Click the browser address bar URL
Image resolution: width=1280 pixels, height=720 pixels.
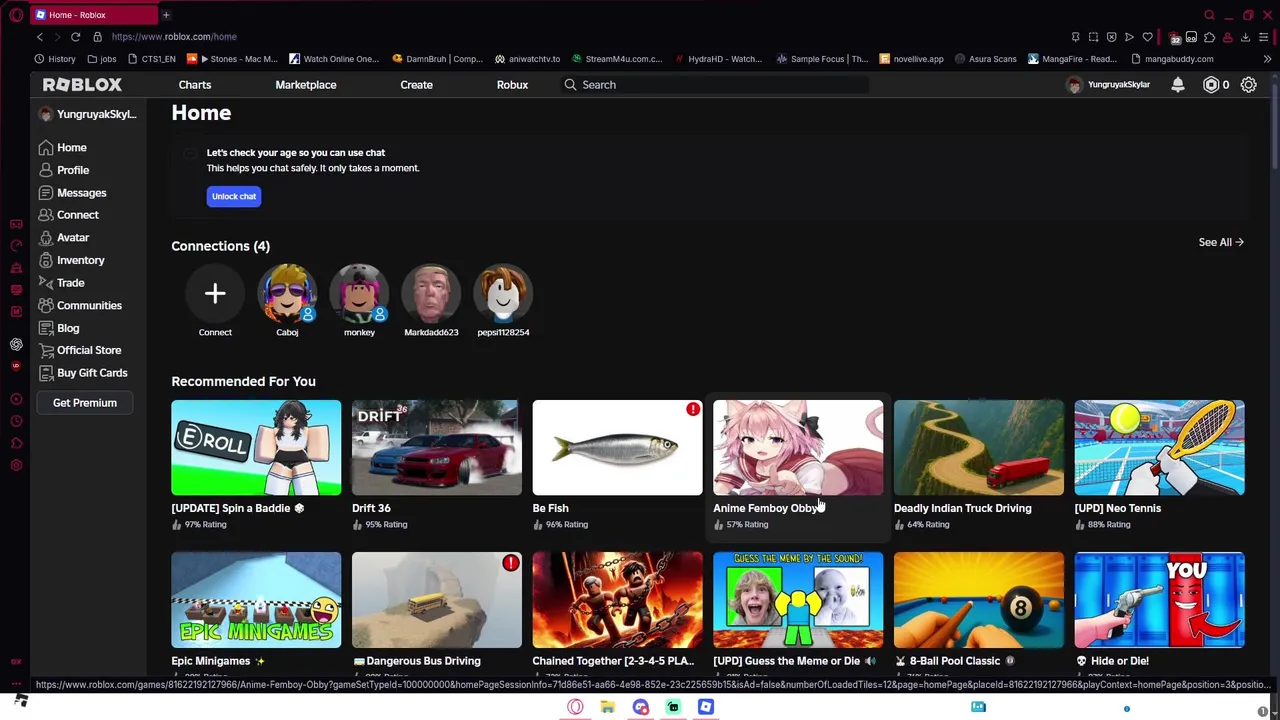174,37
